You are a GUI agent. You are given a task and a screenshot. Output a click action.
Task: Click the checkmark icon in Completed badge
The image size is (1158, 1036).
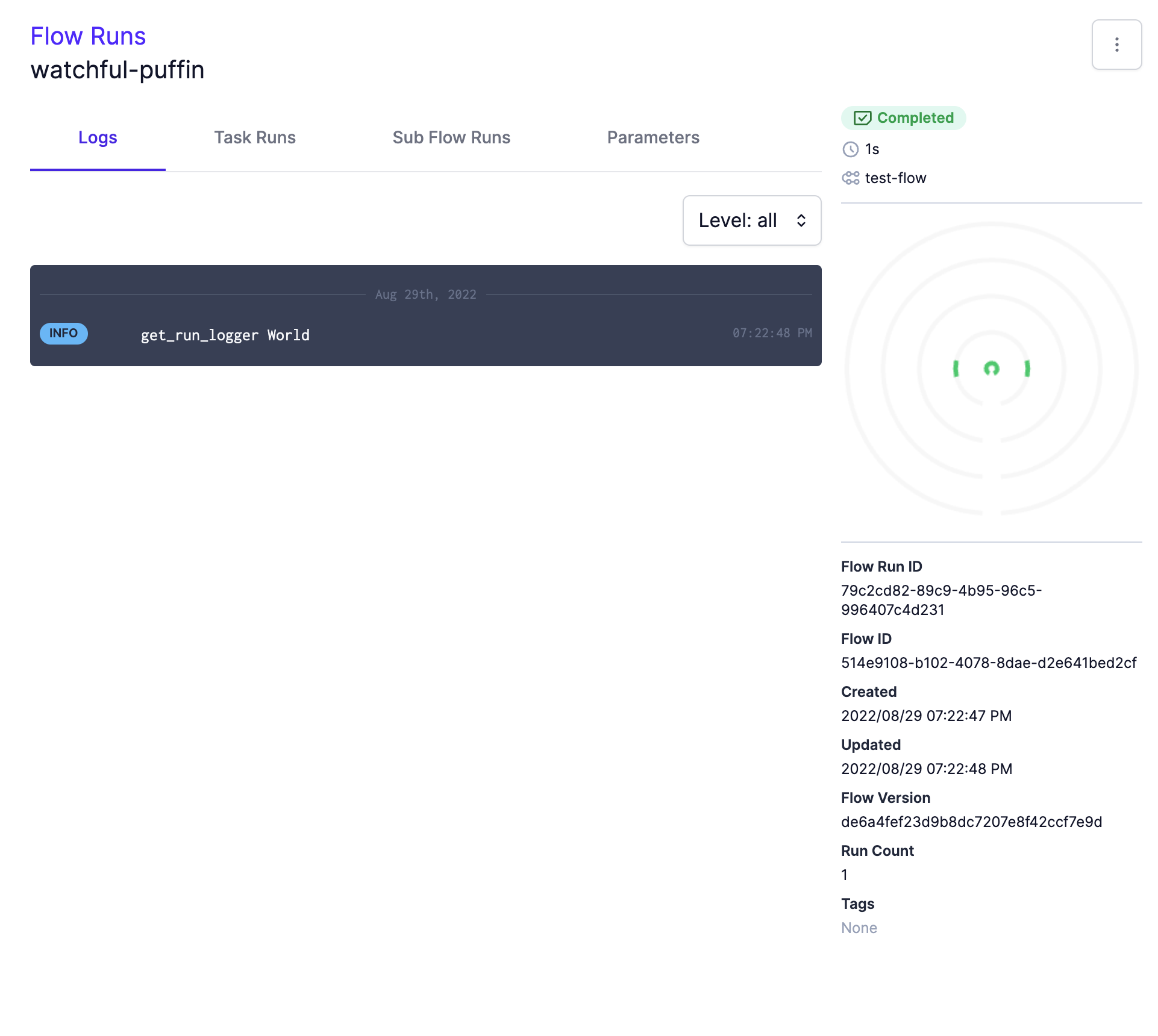tap(864, 118)
